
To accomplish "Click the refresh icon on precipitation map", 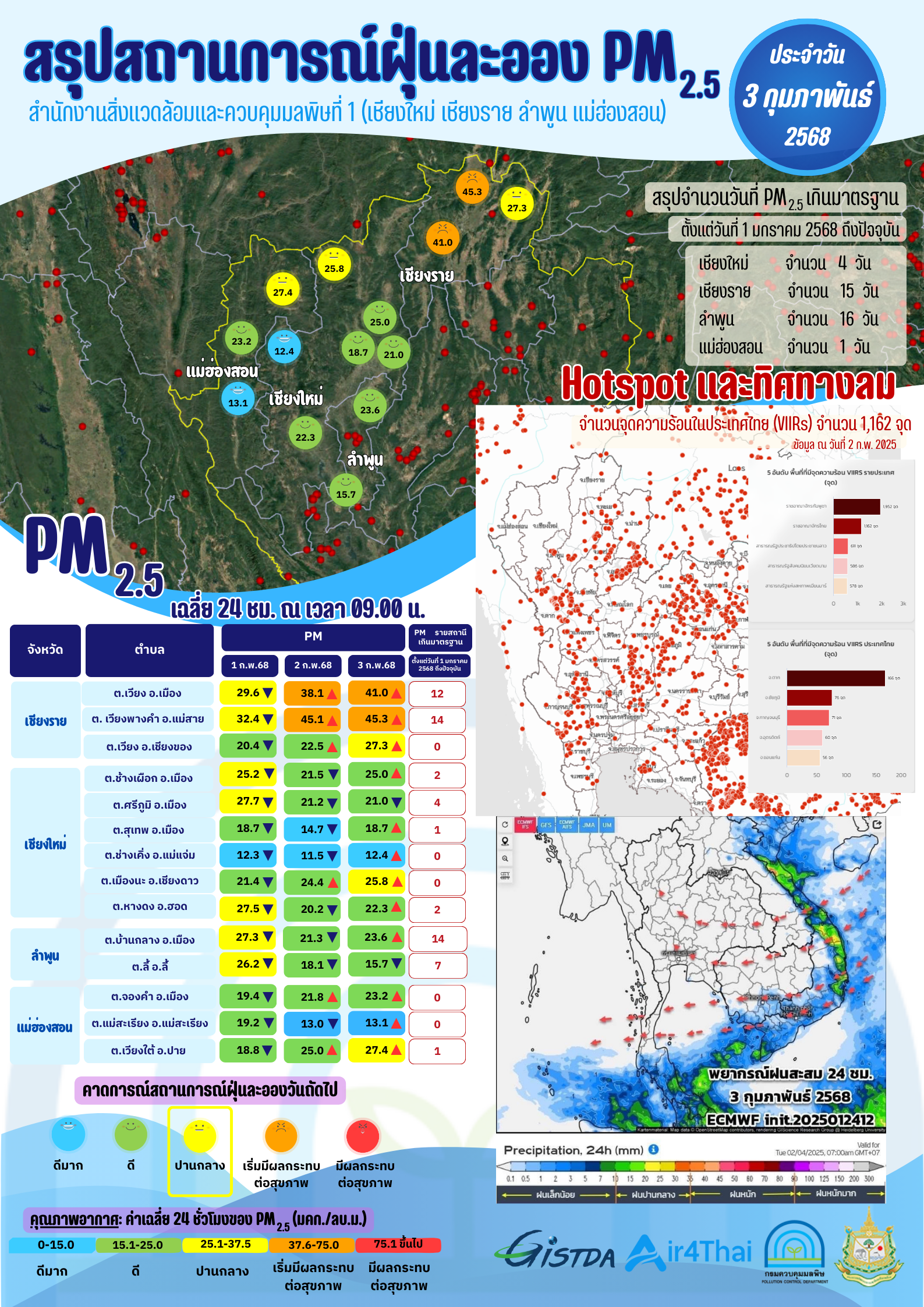I will click(505, 824).
